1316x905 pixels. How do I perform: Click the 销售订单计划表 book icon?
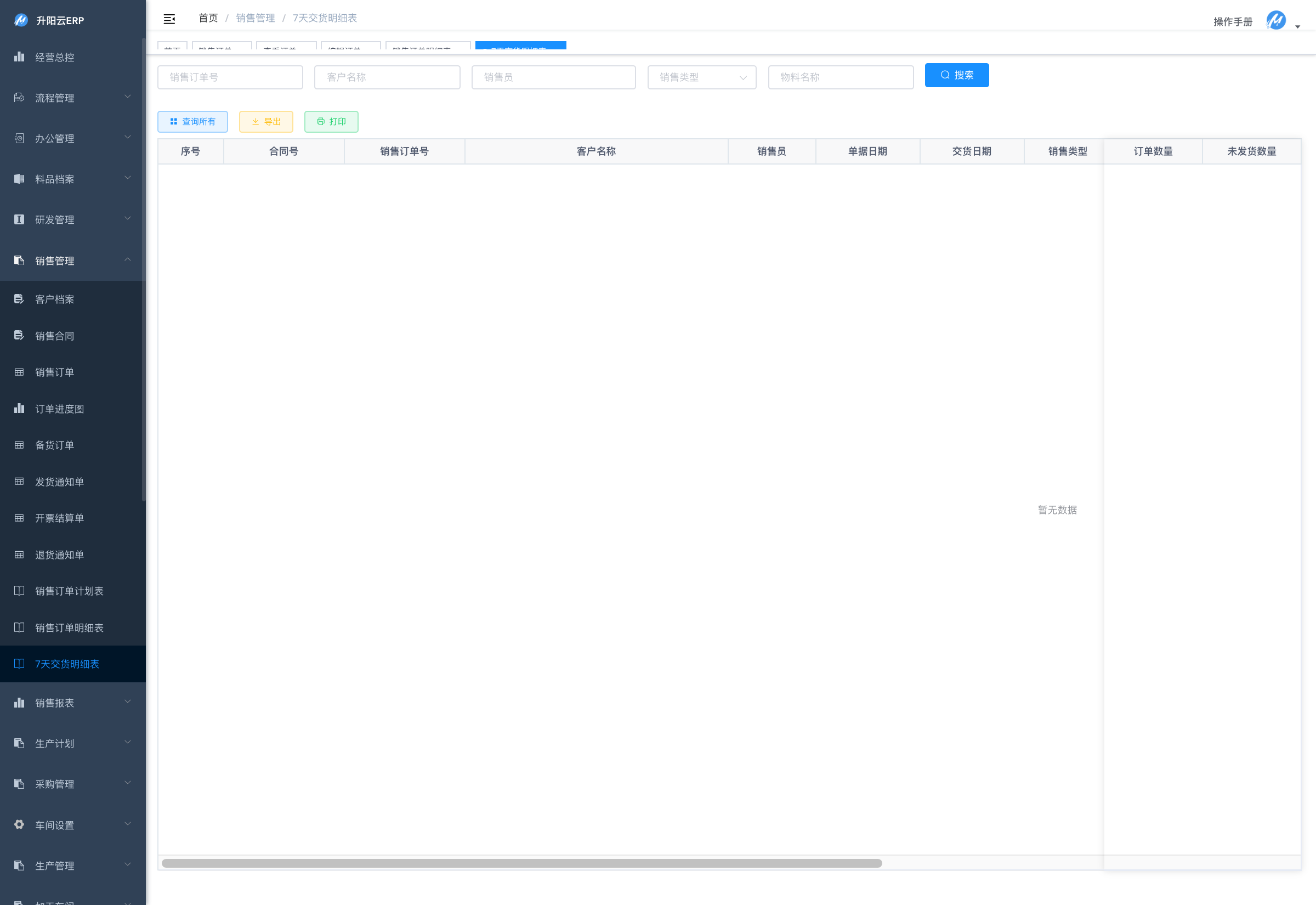pos(19,591)
